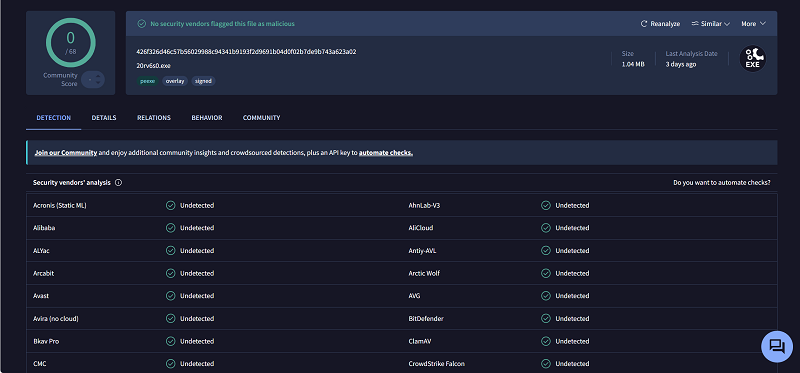Screen dimensions: 800x373
Task: Click the check icon in the Arctic Wolf row
Action: 546,273
